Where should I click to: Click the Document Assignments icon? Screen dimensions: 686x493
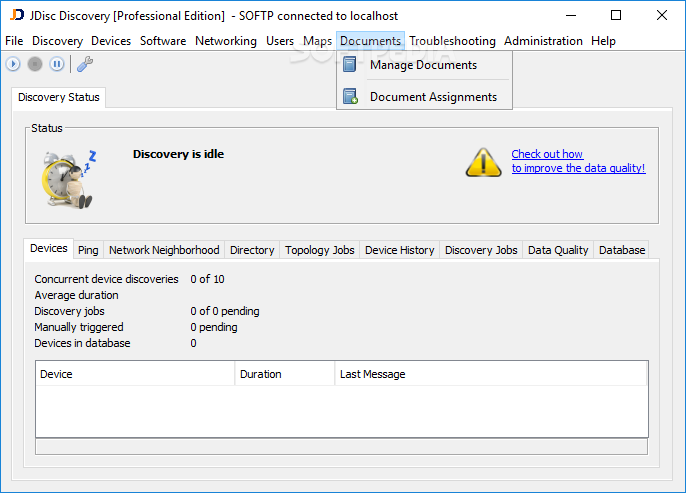(x=350, y=96)
